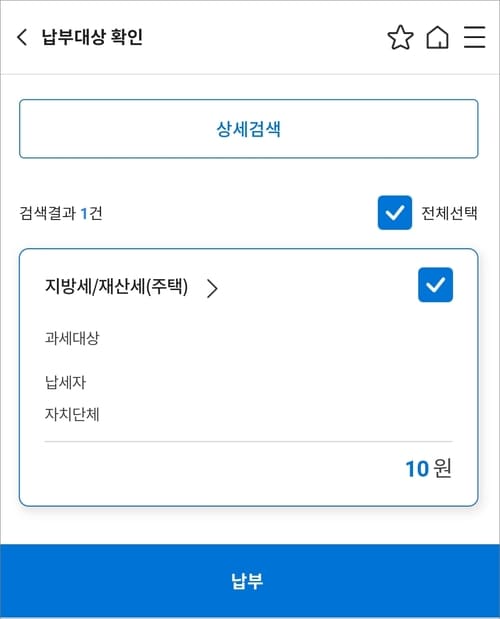Uncheck the 지방세/재산세(주택) item checkbox

tap(435, 285)
